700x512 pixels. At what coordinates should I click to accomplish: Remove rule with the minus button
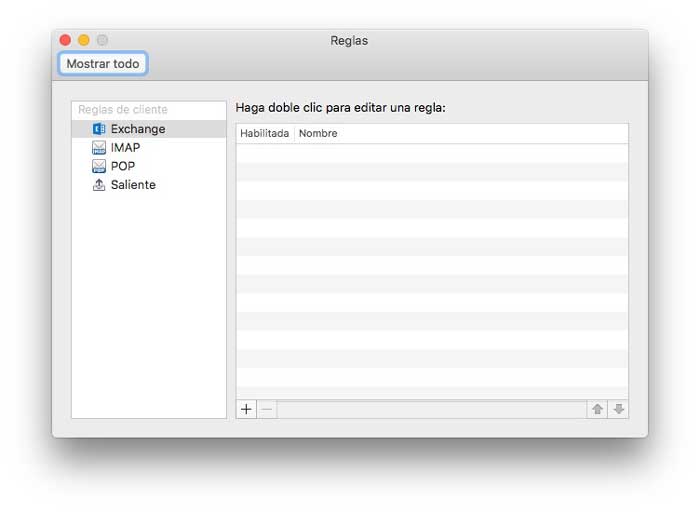click(266, 409)
